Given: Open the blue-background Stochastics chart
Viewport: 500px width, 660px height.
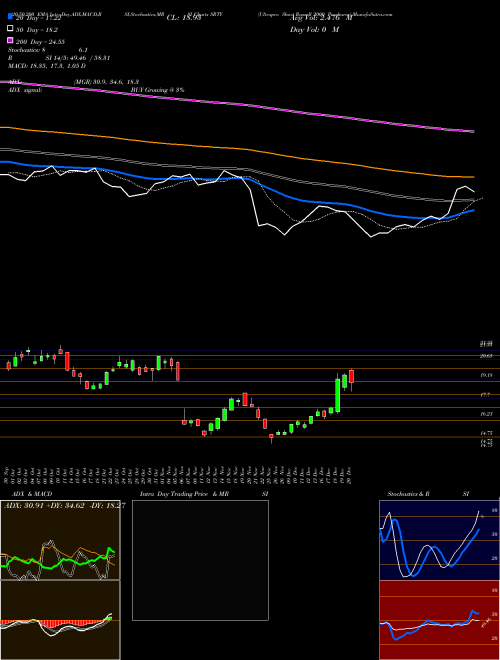Looking at the screenshot, I should pyautogui.click(x=439, y=540).
